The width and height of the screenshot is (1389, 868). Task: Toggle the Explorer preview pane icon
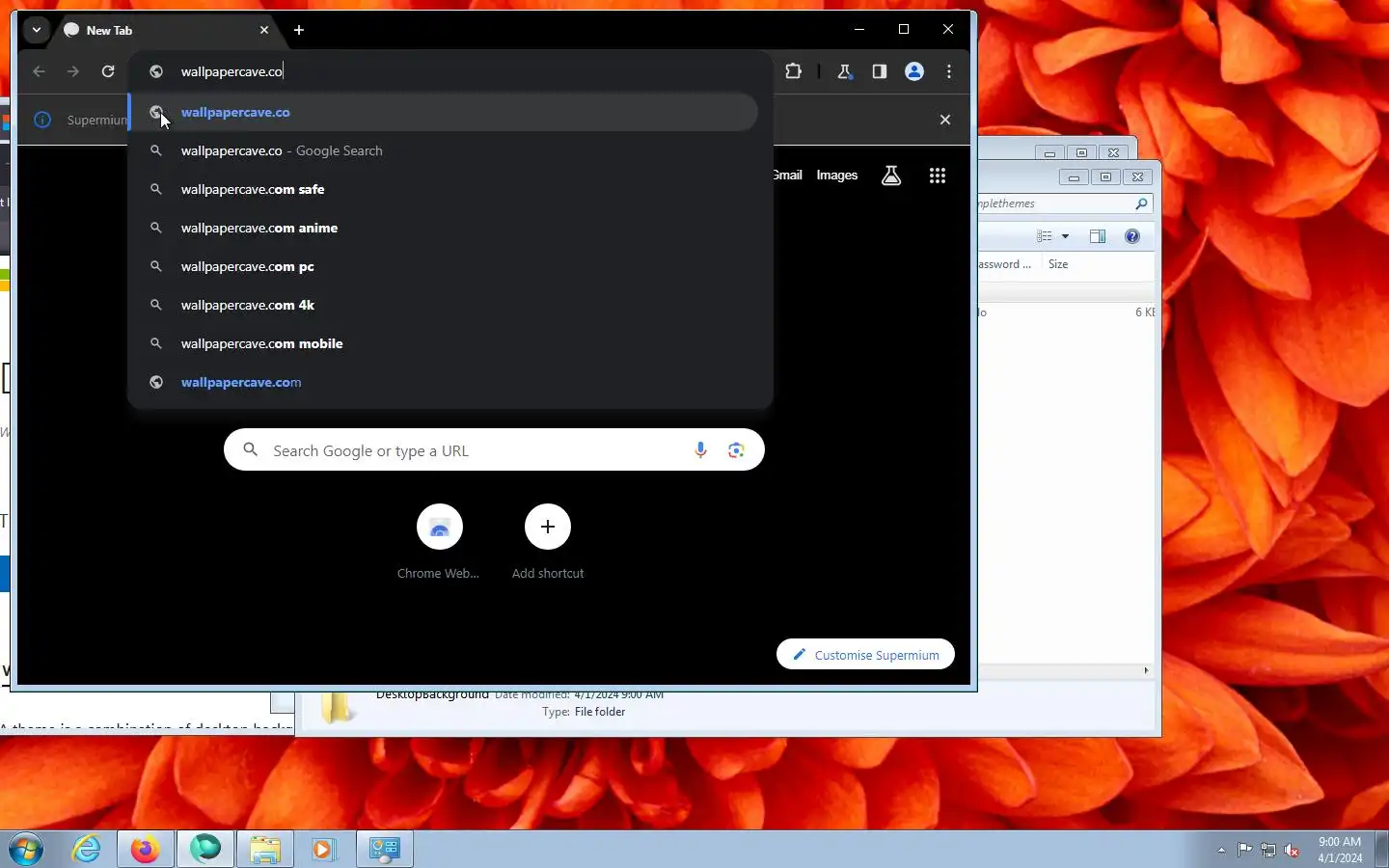1098,236
